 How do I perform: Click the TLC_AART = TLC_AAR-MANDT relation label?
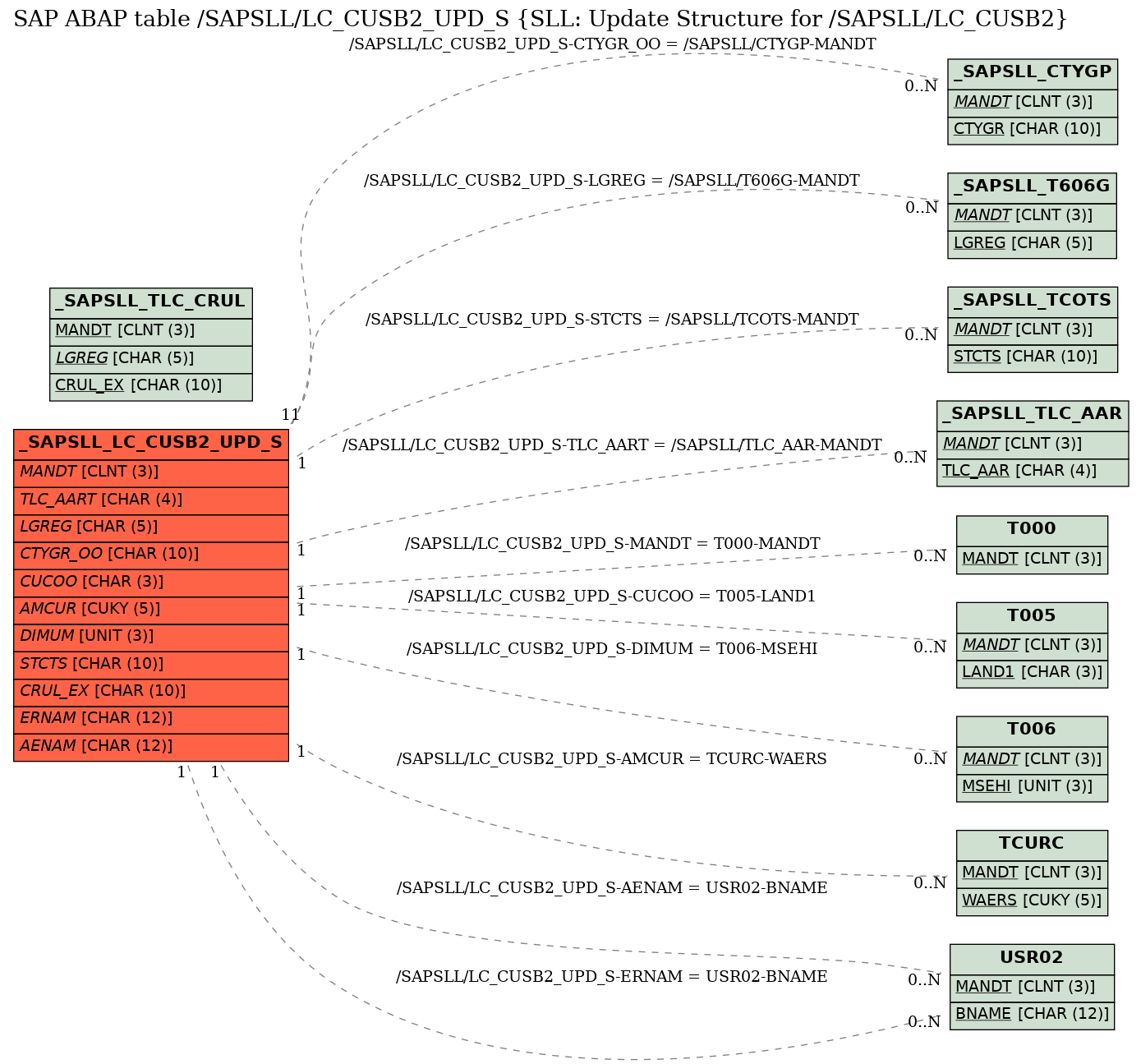[x=612, y=445]
